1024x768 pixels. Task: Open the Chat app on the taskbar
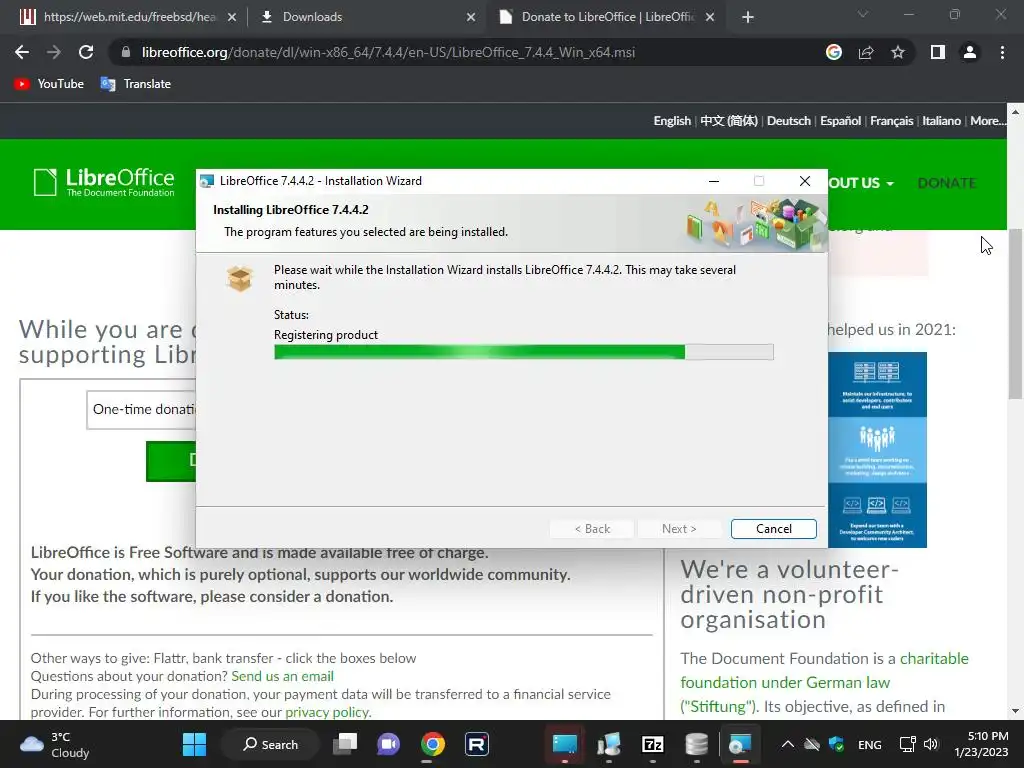tap(389, 744)
